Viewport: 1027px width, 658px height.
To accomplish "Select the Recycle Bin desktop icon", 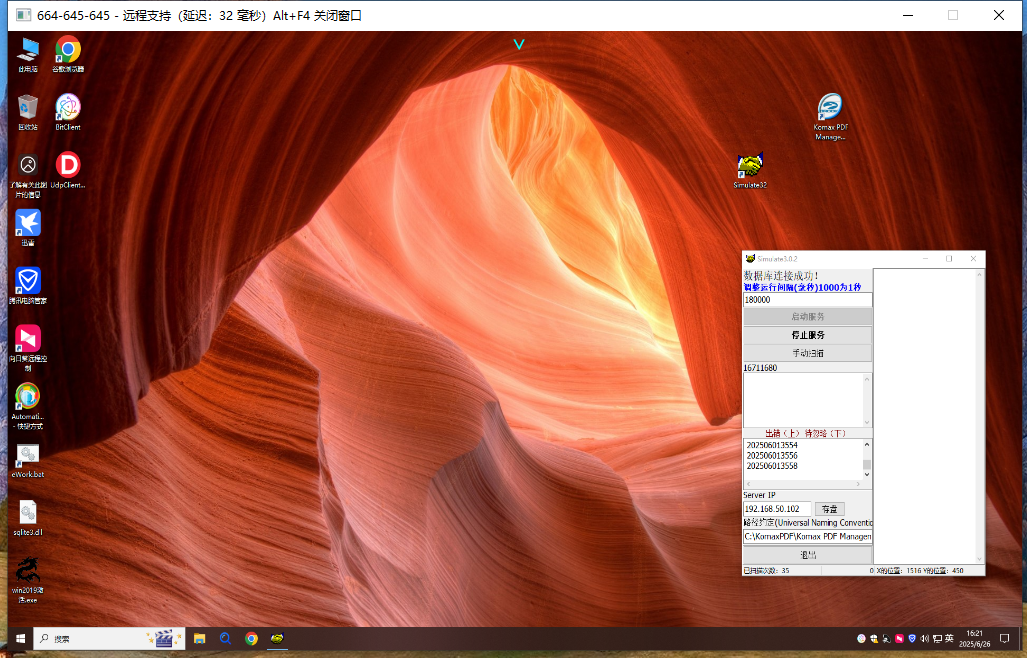I will [x=28, y=112].
